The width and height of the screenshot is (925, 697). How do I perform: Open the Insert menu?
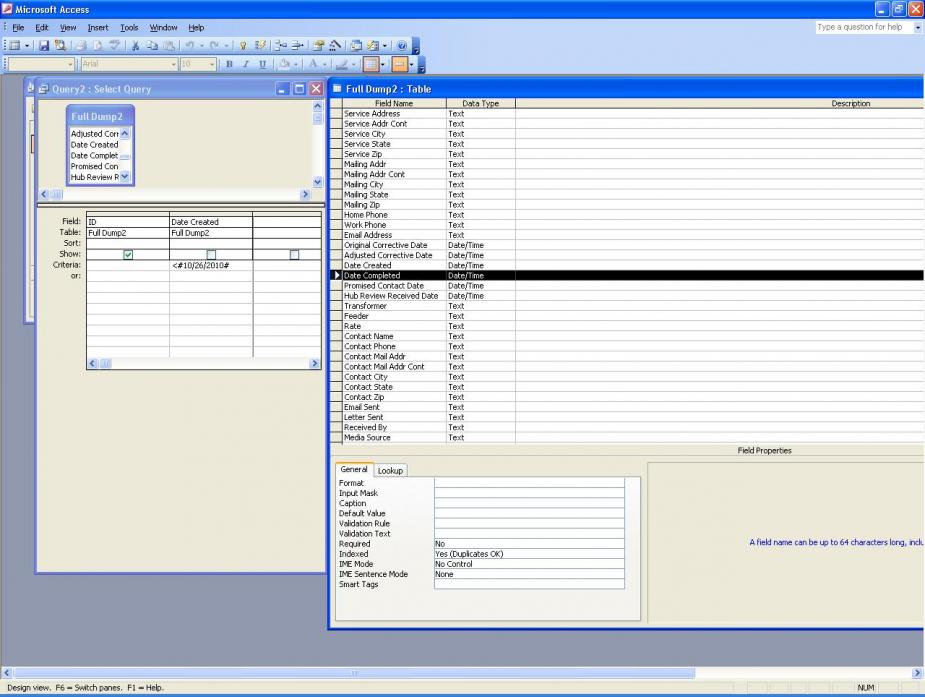point(97,27)
